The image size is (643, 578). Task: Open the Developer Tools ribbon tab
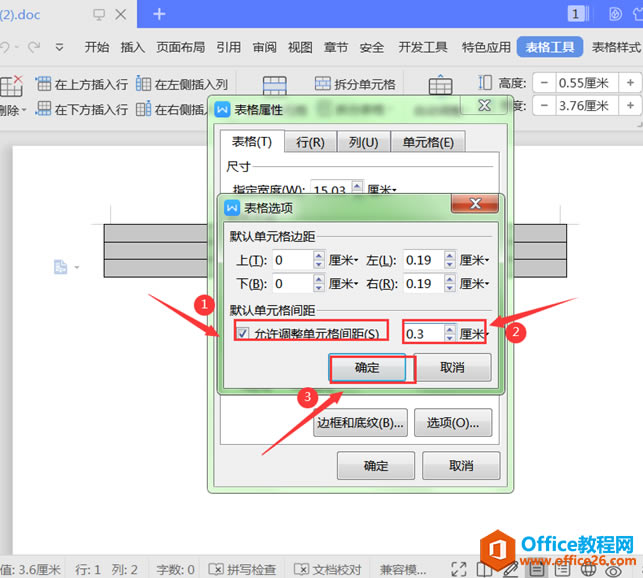(x=423, y=47)
